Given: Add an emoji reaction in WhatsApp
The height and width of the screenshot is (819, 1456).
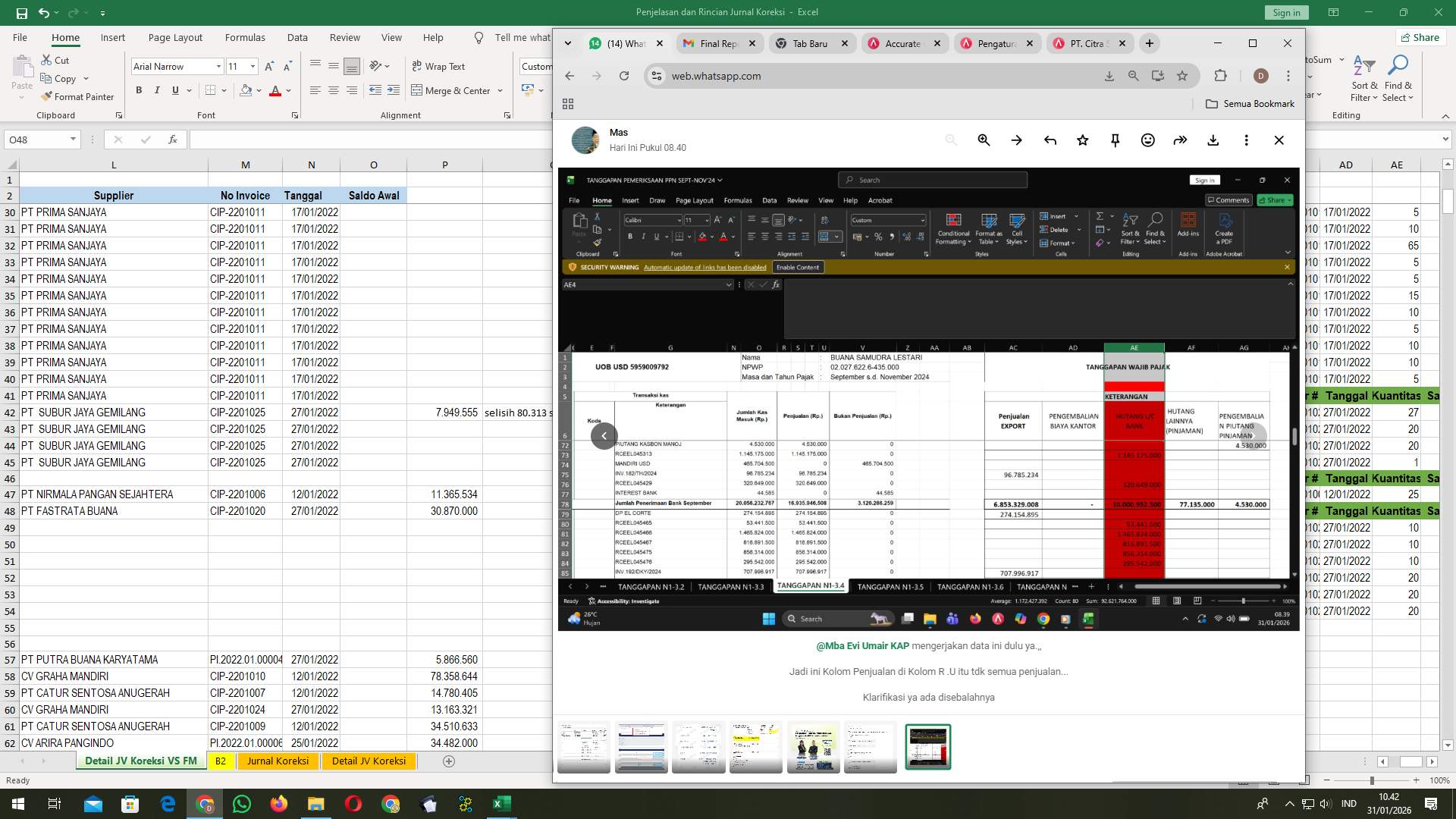Looking at the screenshot, I should point(1147,140).
